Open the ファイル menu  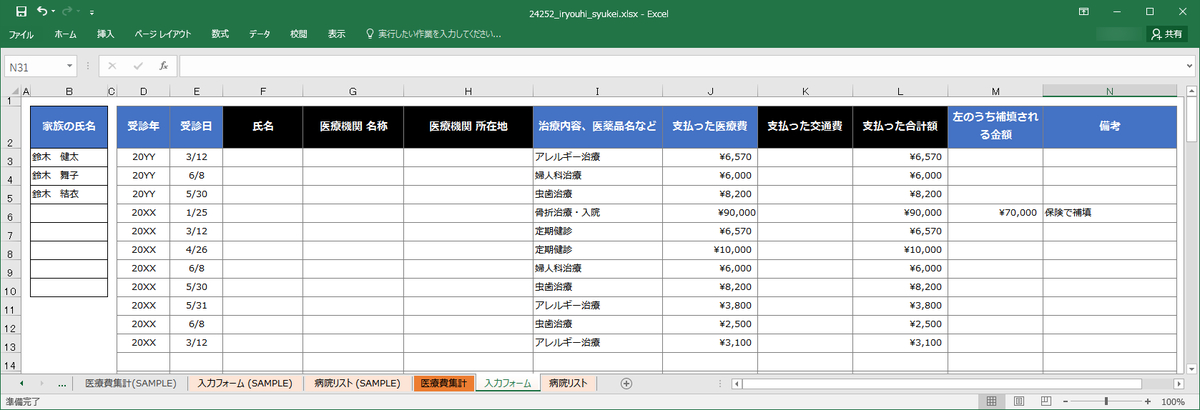[x=21, y=34]
